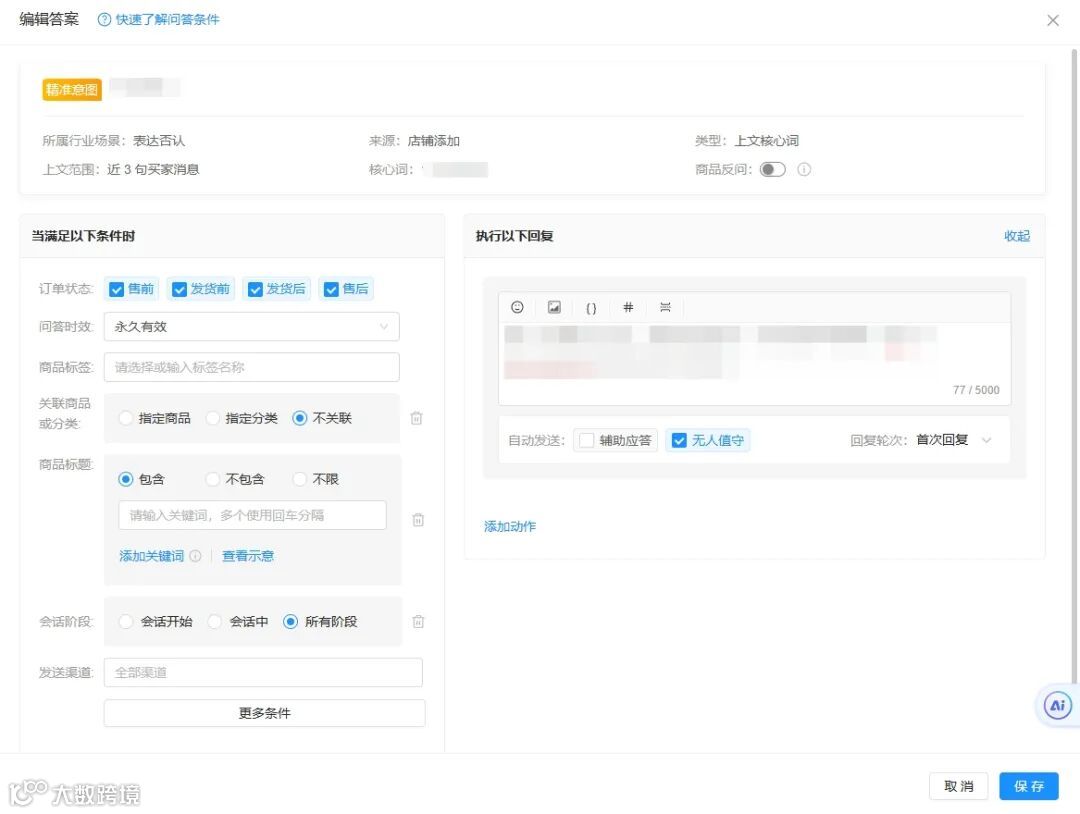Insert a variable with the braces icon
This screenshot has width=1080, height=814.
(x=591, y=308)
